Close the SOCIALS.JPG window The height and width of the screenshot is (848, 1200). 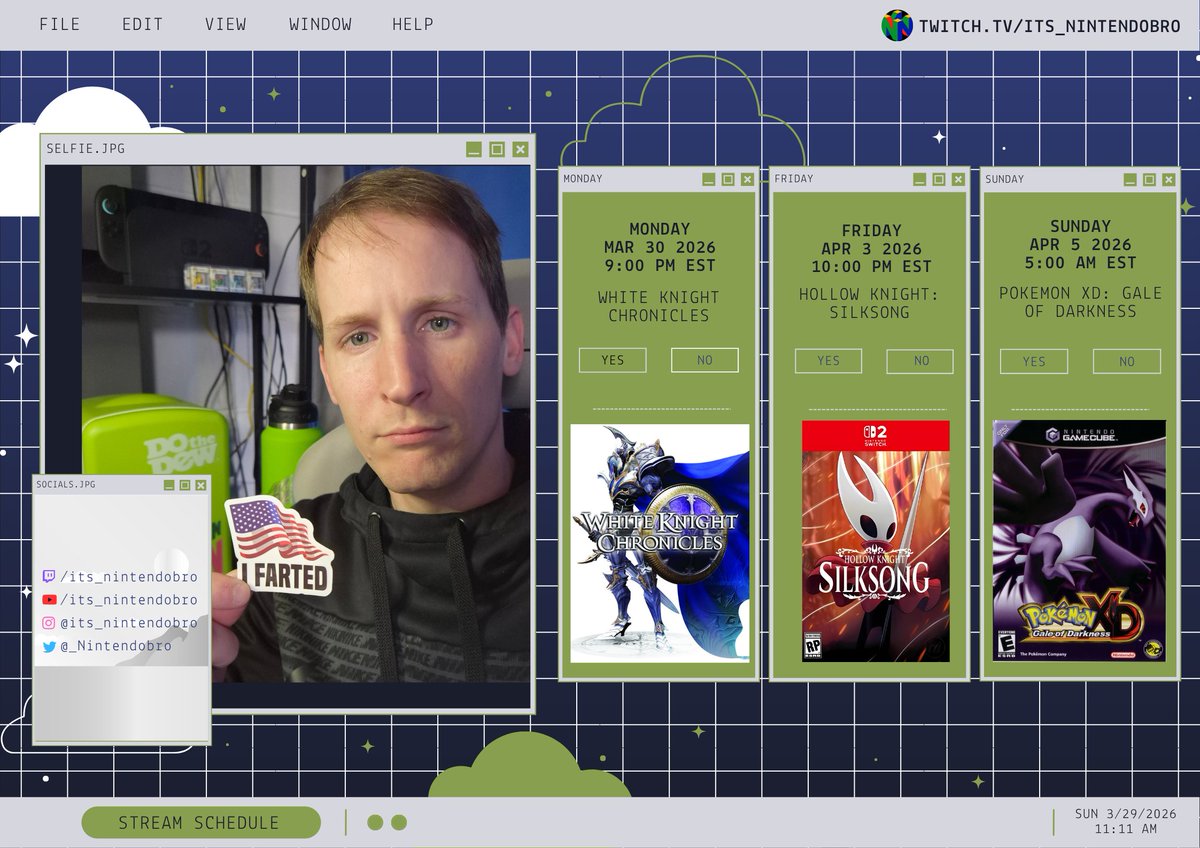point(201,485)
